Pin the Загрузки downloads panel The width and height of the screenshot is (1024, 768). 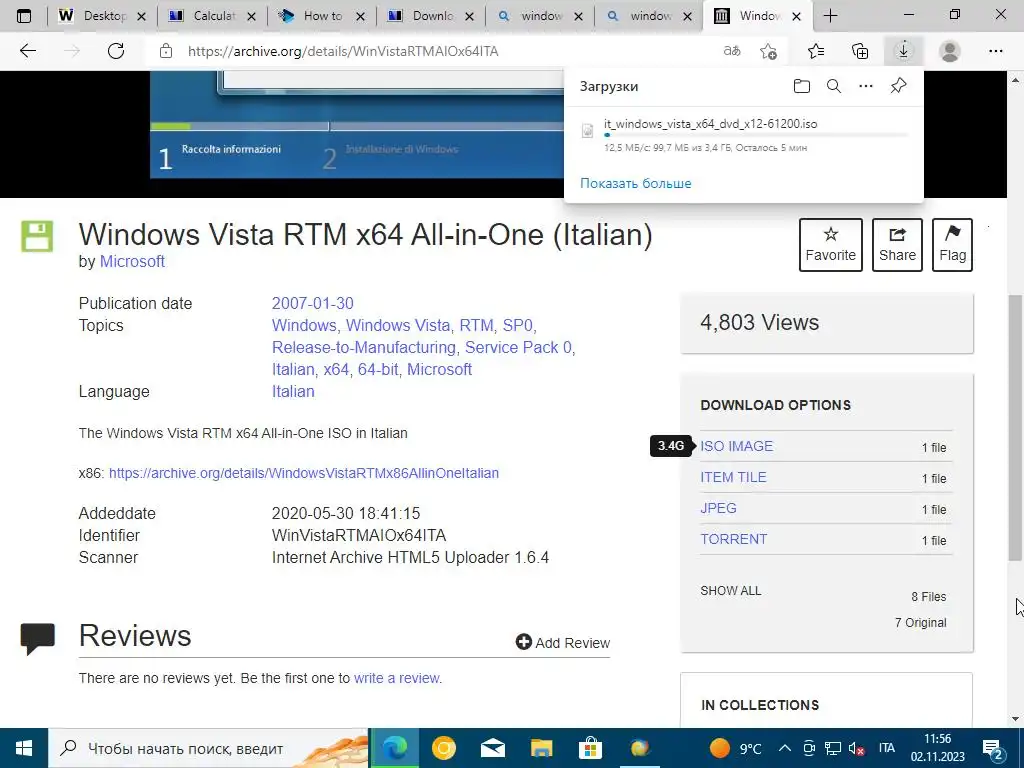point(899,86)
